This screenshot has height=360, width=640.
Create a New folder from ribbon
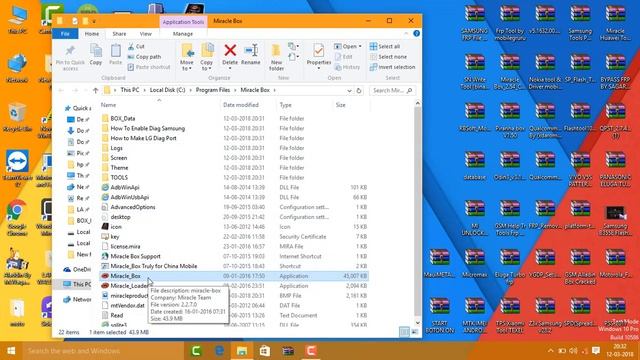click(x=276, y=57)
